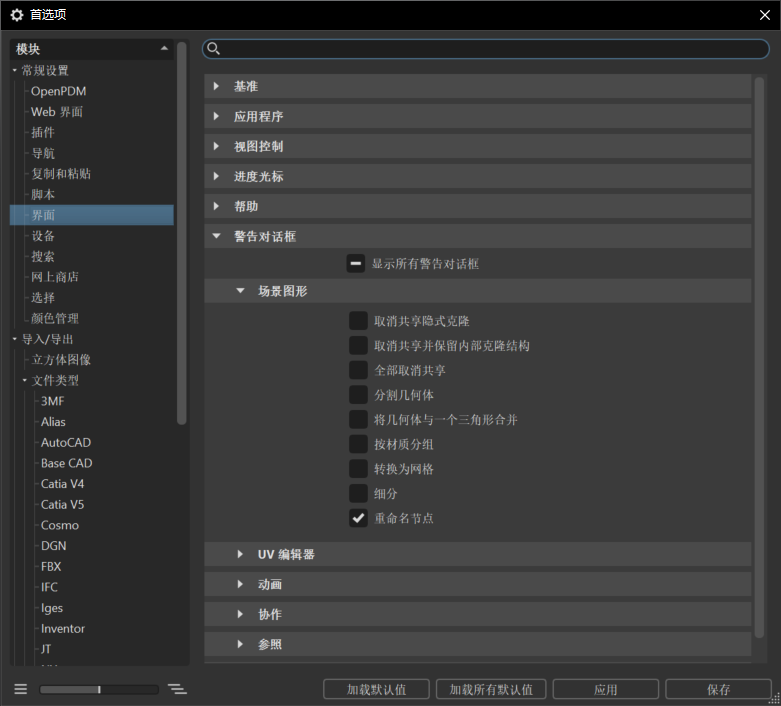Viewport: 781px width, 706px height.
Task: Enable 取消共享隐式克隆 checkbox
Action: pyautogui.click(x=358, y=321)
